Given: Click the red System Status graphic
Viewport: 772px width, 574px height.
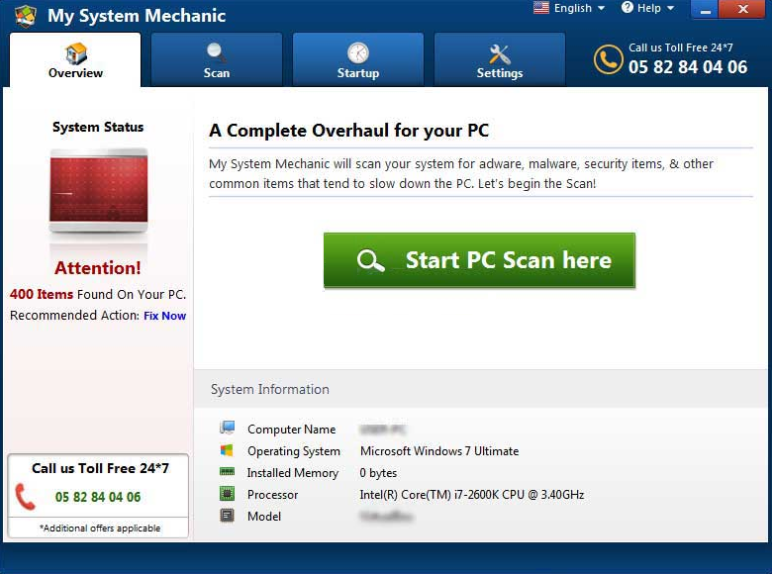Looking at the screenshot, I should point(98,190).
